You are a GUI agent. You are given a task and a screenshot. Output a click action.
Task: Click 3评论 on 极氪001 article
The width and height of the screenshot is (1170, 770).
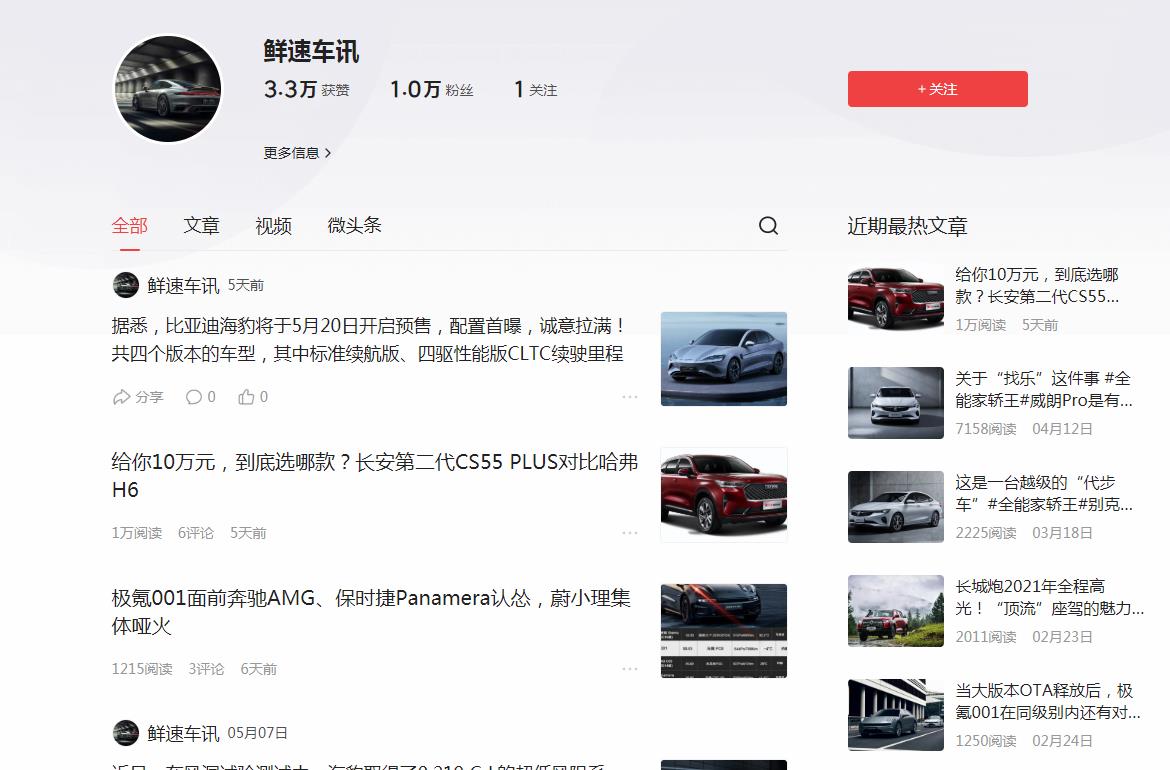click(206, 669)
